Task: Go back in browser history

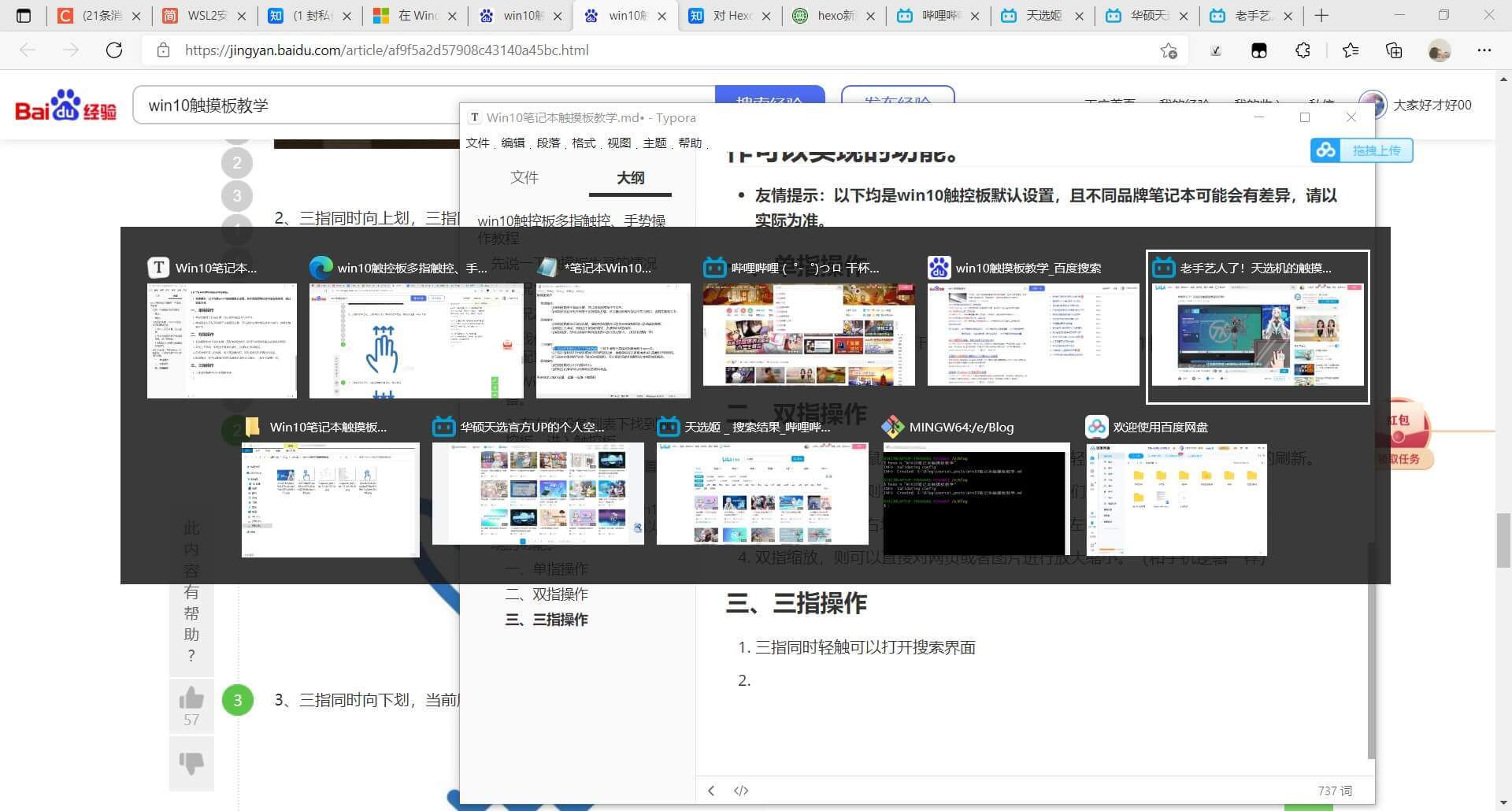Action: coord(28,50)
